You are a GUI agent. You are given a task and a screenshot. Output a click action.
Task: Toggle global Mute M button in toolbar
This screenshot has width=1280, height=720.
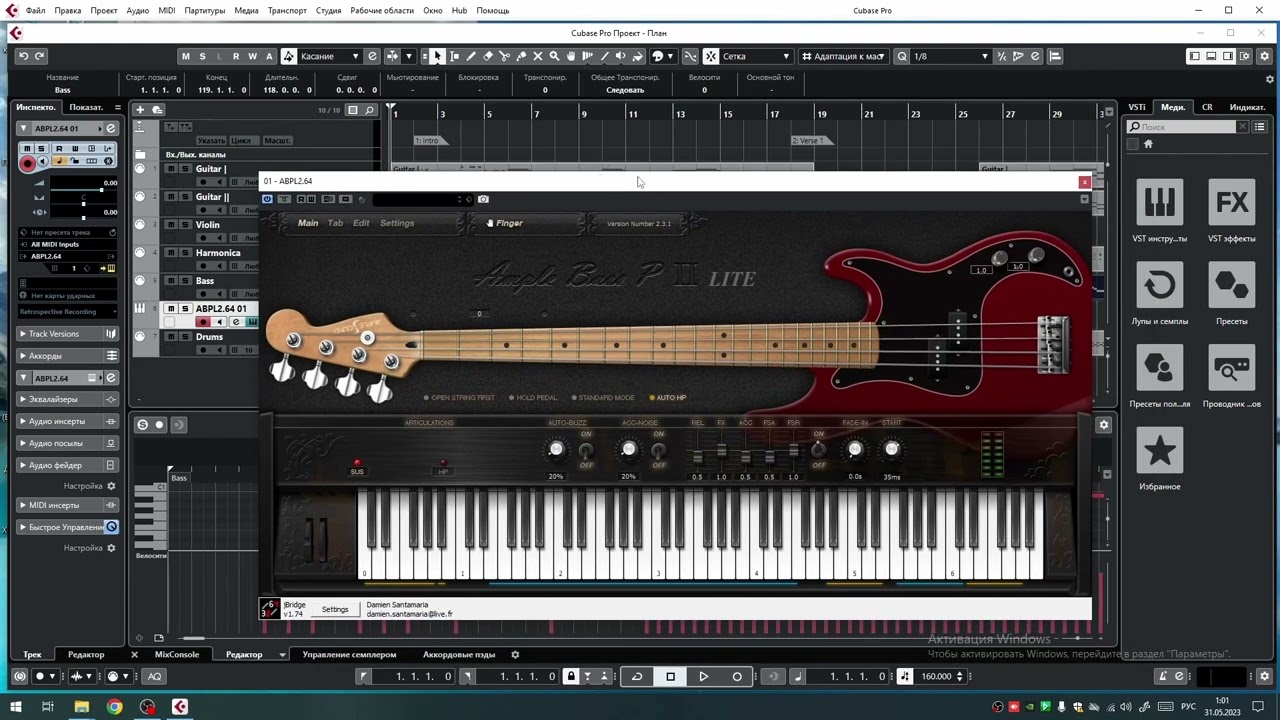pos(185,56)
